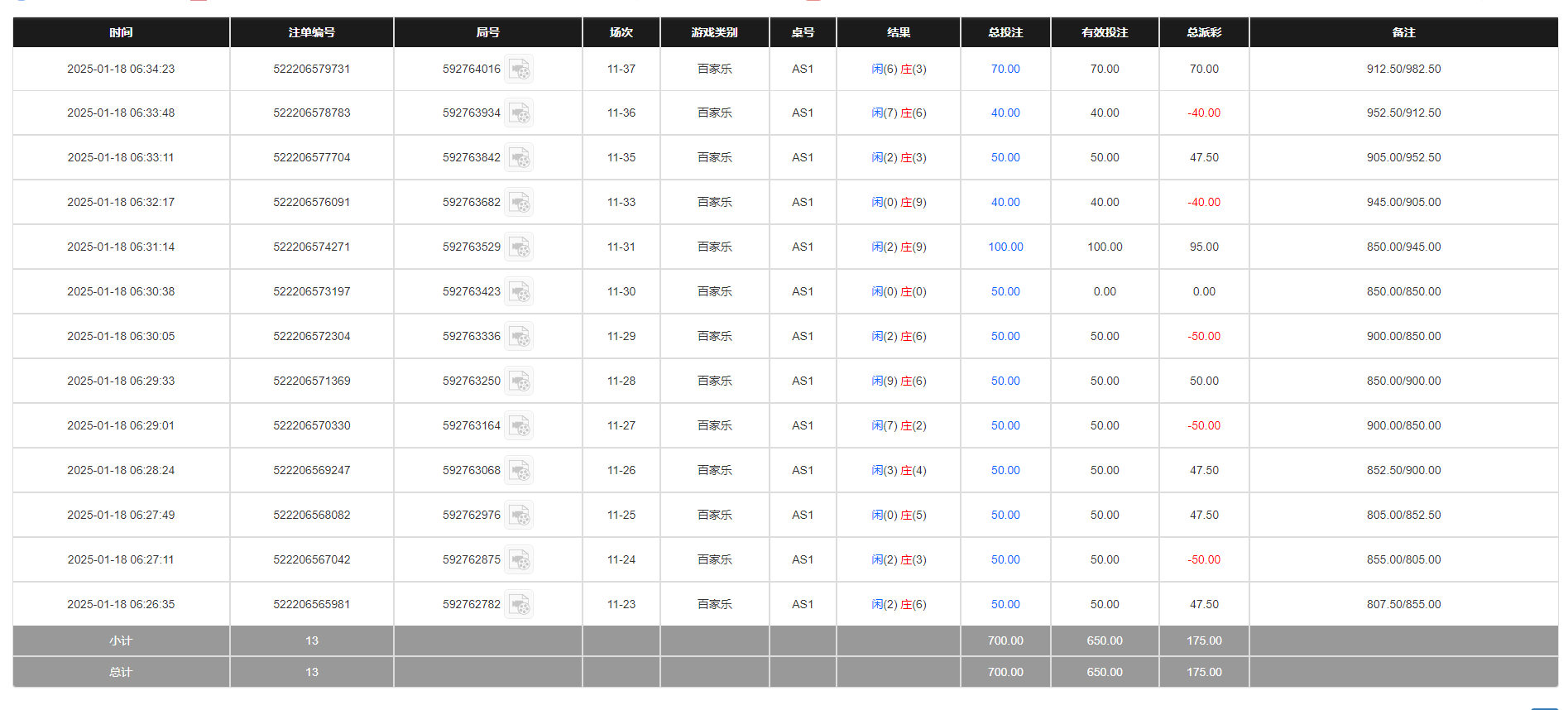Click the 100.00 total bet link
This screenshot has width=1568, height=710.
(1005, 247)
